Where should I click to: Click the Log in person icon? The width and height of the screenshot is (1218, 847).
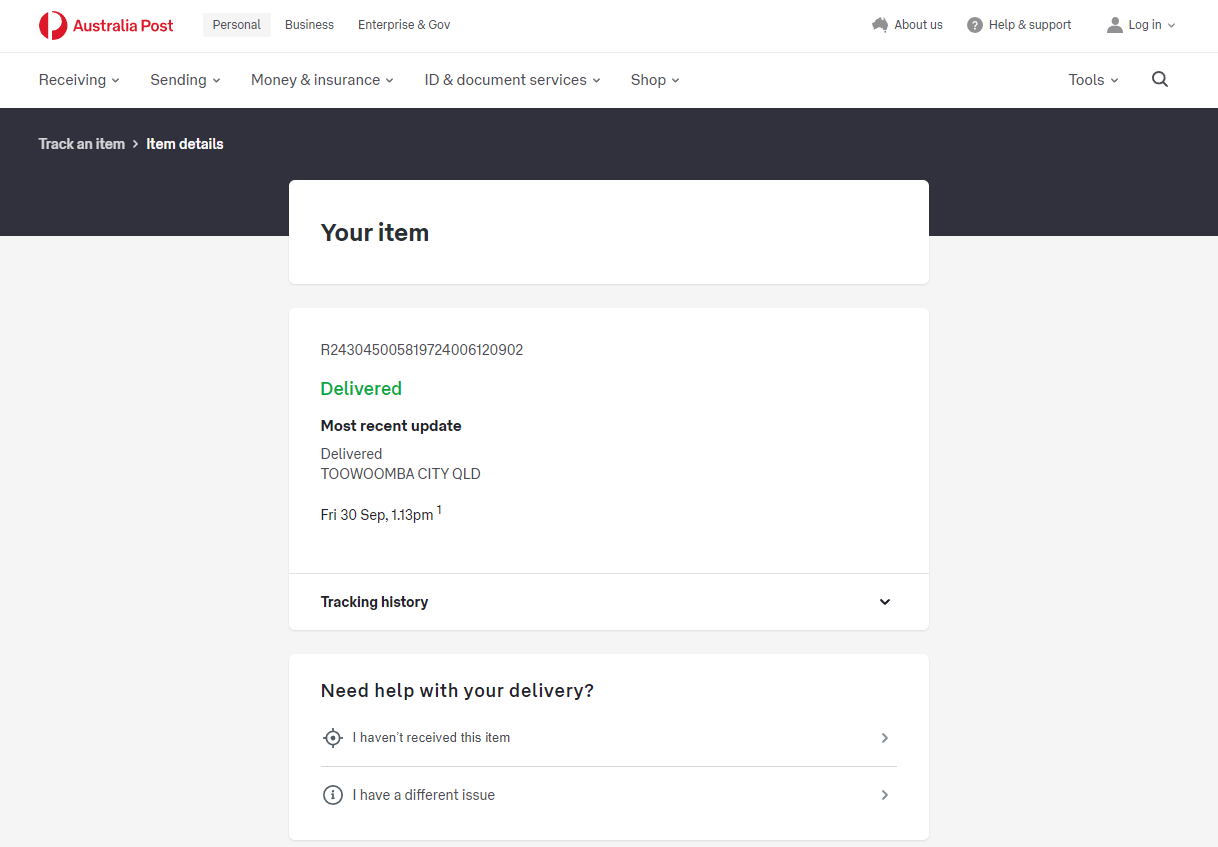tap(1114, 25)
